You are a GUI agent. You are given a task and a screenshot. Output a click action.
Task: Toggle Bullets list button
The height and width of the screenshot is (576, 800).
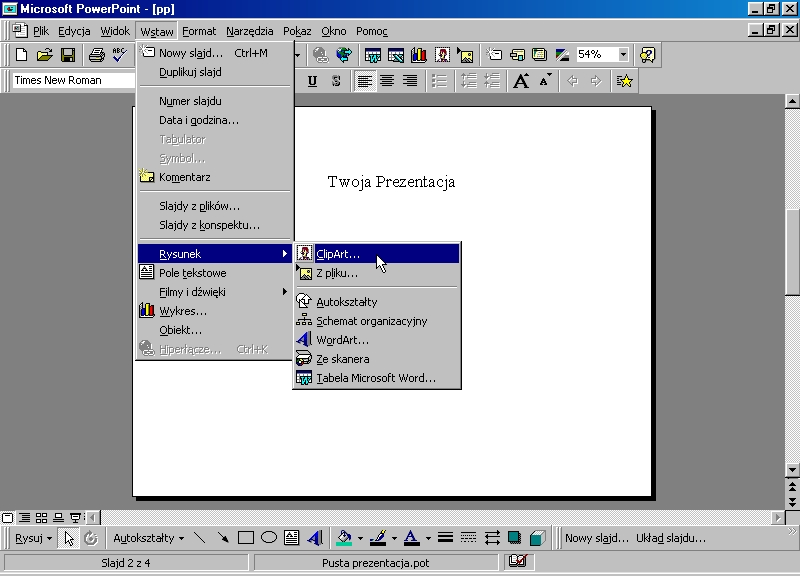point(439,81)
